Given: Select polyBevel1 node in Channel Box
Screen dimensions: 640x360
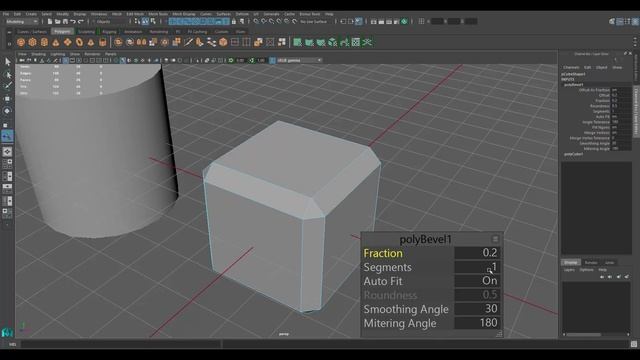Looking at the screenshot, I should point(573,84).
